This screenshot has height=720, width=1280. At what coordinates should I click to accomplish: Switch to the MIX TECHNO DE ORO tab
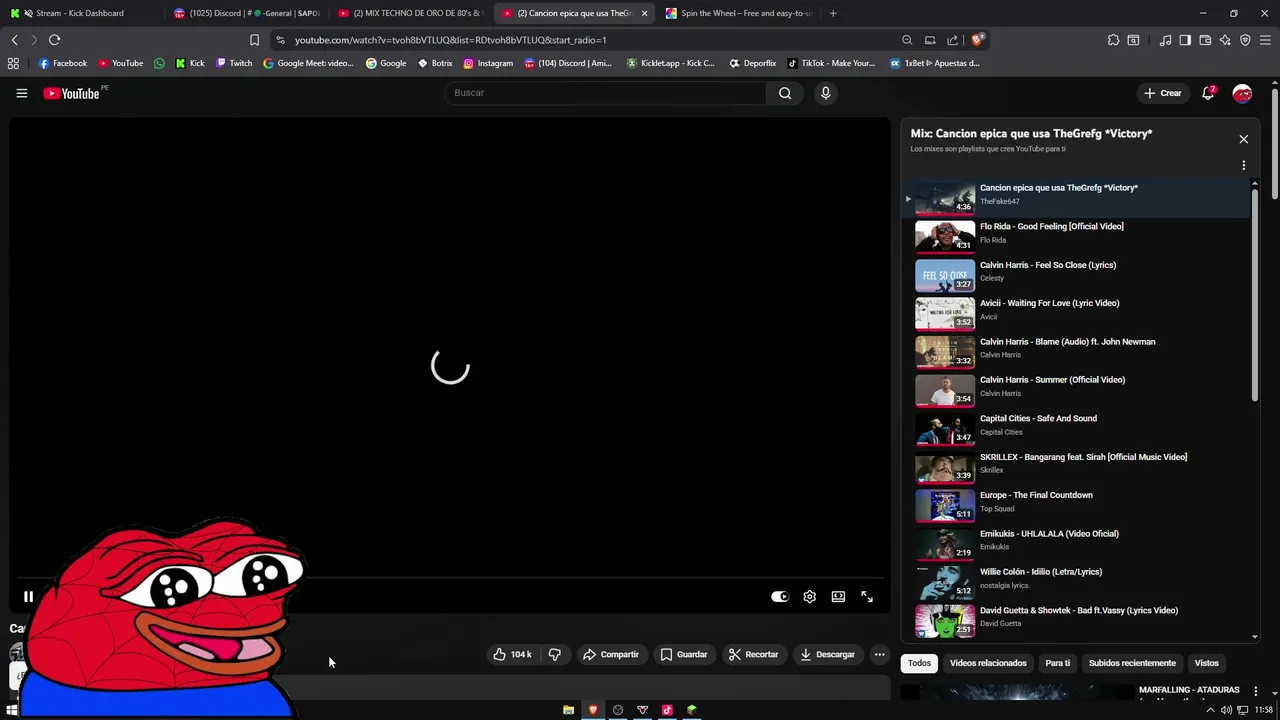click(410, 13)
